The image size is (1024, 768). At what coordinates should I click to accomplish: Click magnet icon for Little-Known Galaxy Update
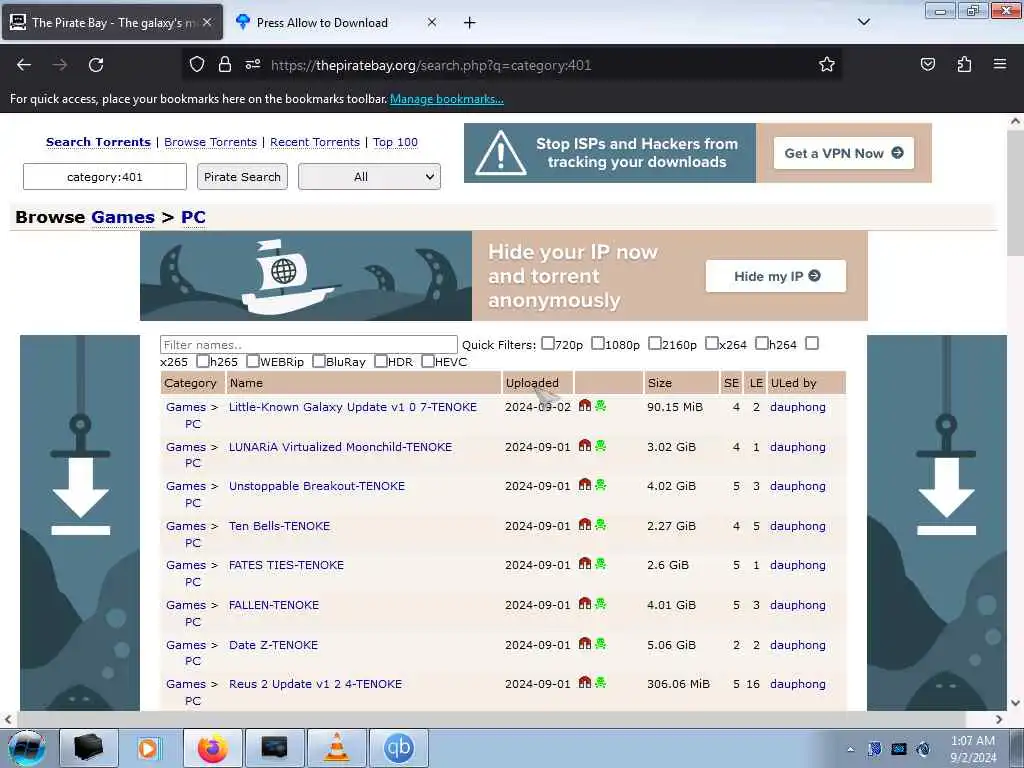pyautogui.click(x=584, y=406)
